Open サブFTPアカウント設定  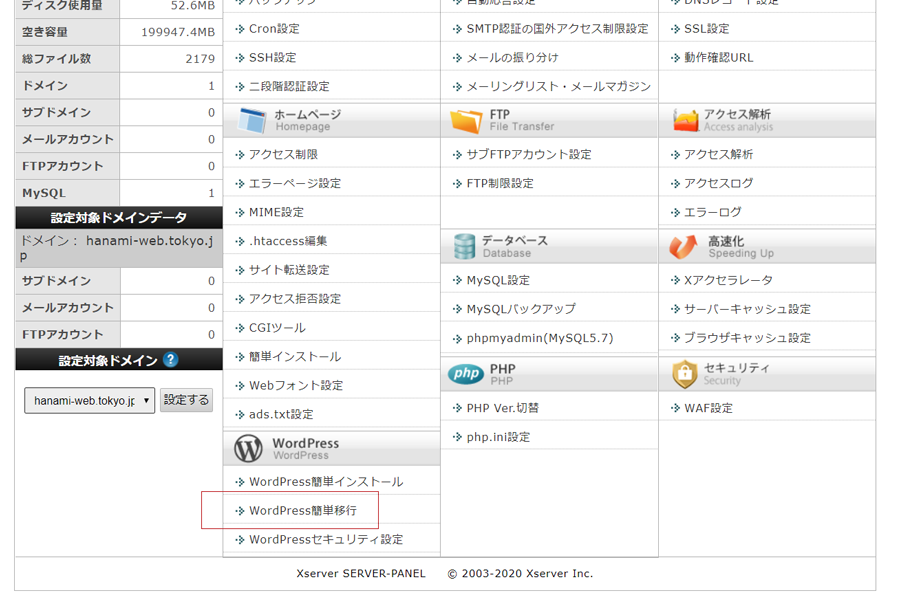tap(529, 154)
